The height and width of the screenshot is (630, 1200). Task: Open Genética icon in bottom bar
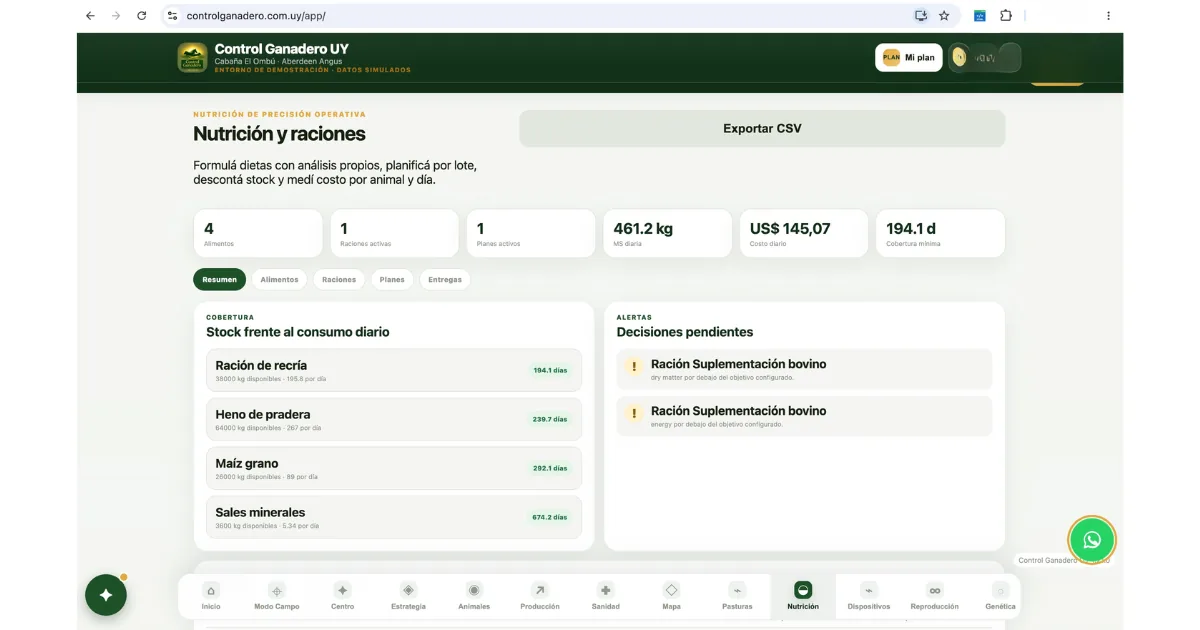1000,590
